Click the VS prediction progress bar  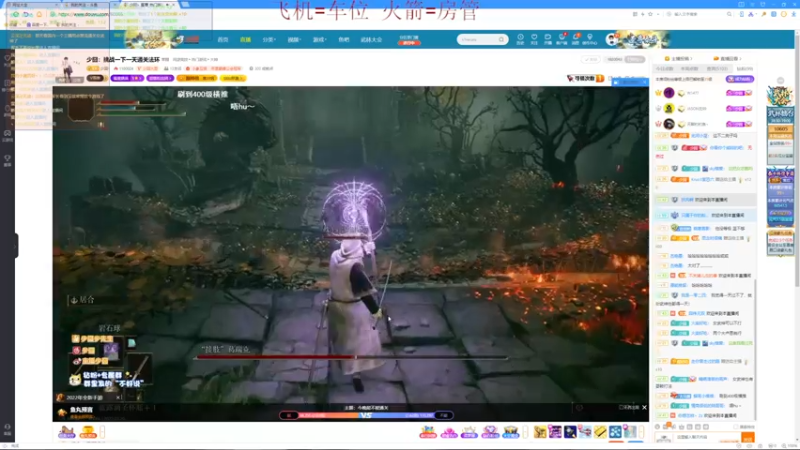tap(366, 415)
